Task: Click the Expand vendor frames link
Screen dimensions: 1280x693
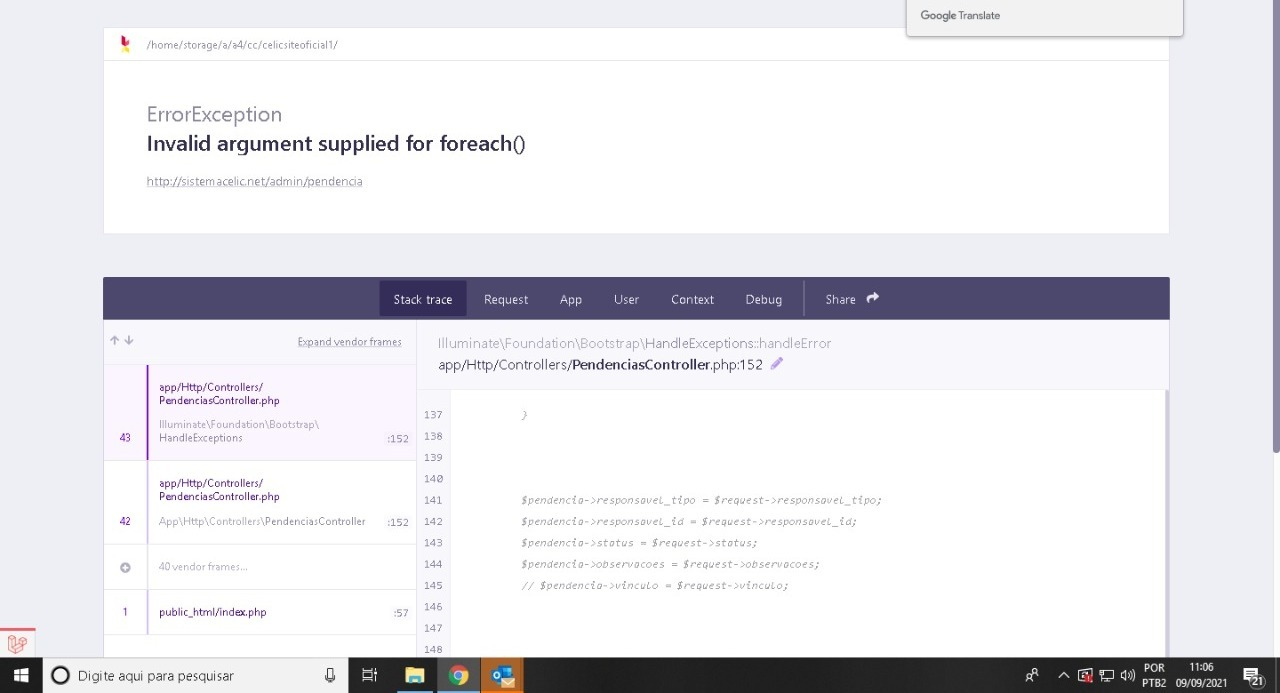Action: coord(349,341)
